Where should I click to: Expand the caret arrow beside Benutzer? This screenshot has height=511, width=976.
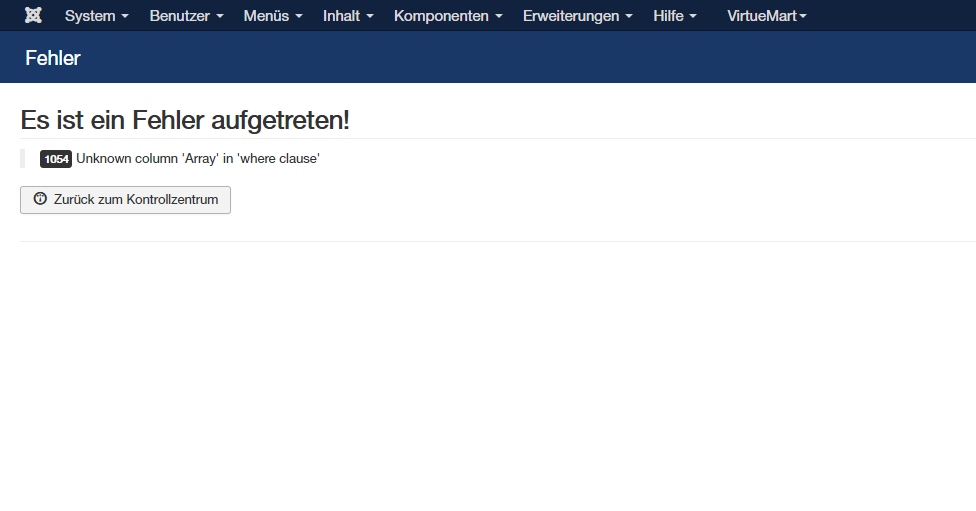[x=219, y=17]
